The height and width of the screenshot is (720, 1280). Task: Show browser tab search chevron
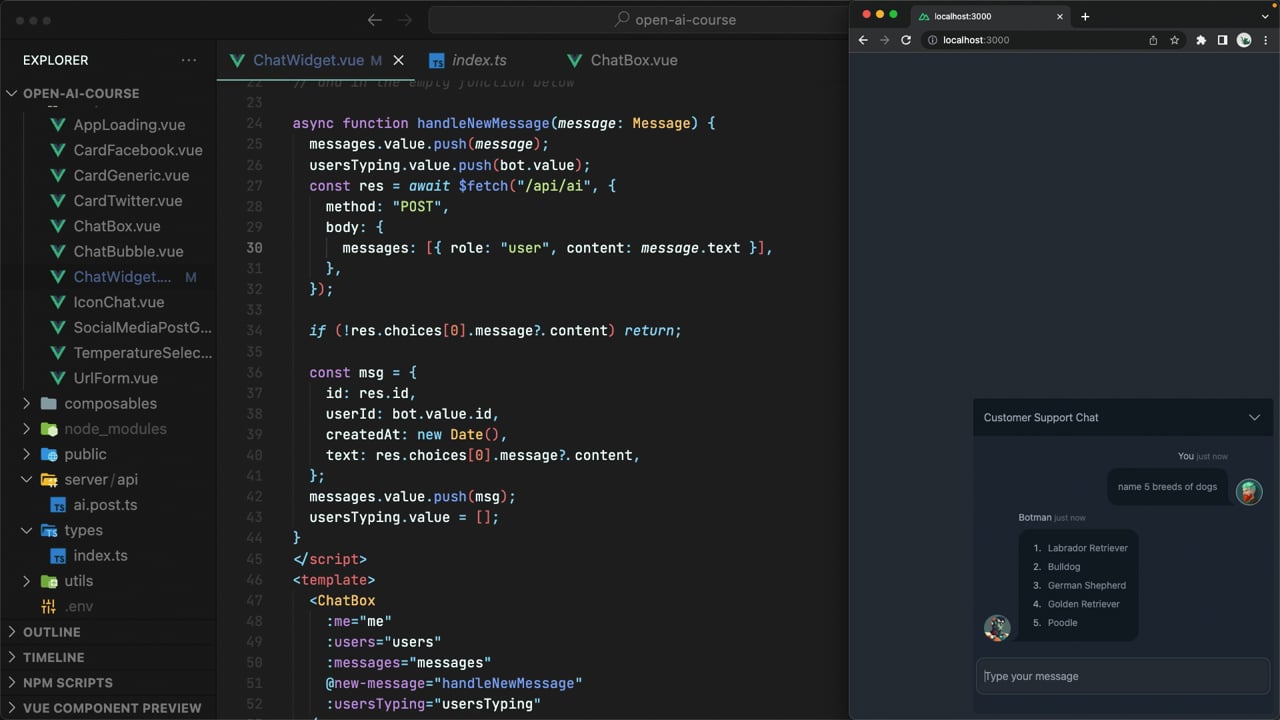tap(1264, 16)
